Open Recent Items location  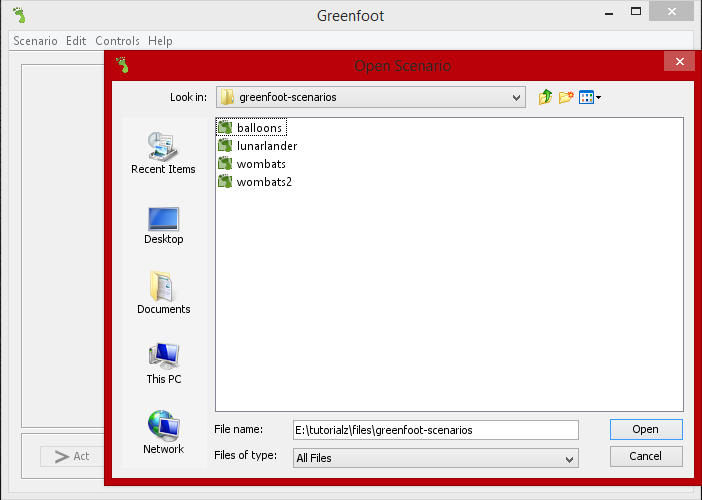click(163, 153)
